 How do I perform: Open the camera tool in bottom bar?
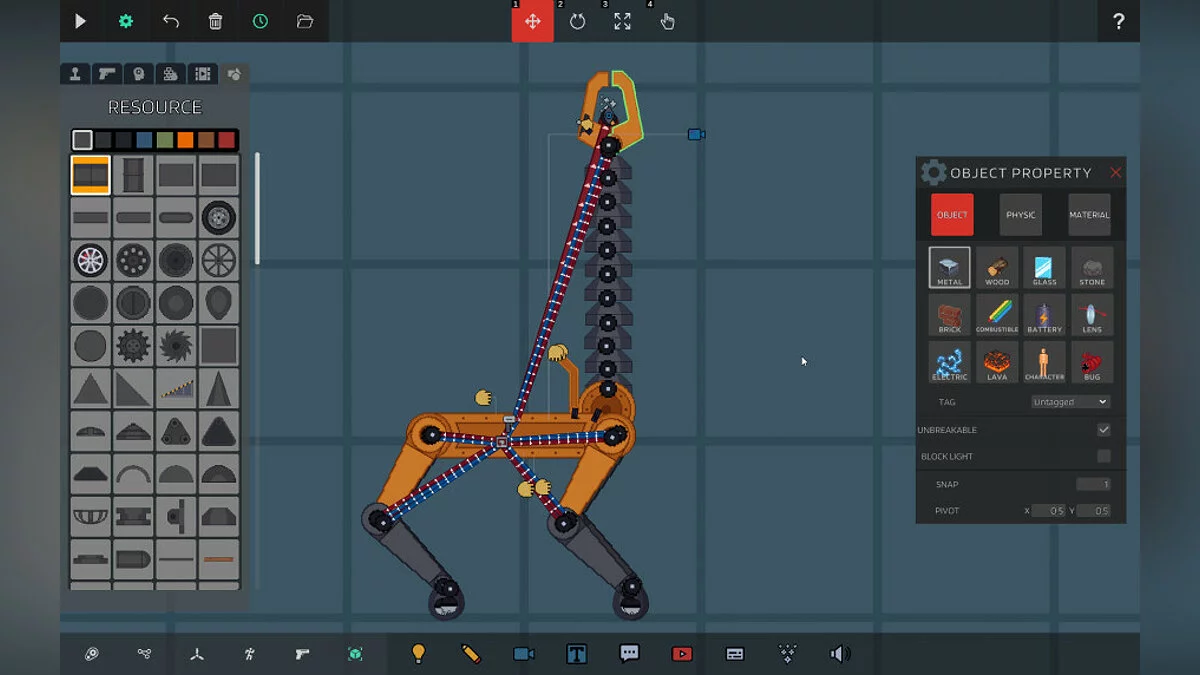pyautogui.click(x=524, y=653)
